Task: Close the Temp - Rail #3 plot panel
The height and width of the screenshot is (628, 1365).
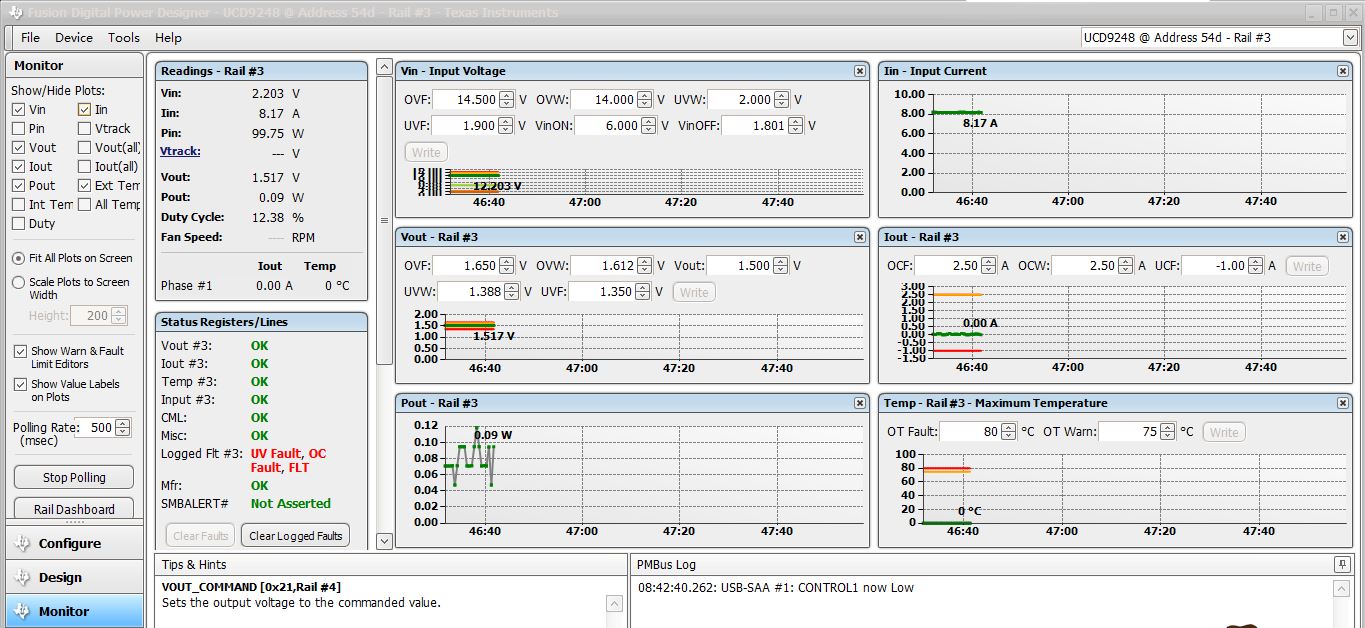Action: [1343, 403]
